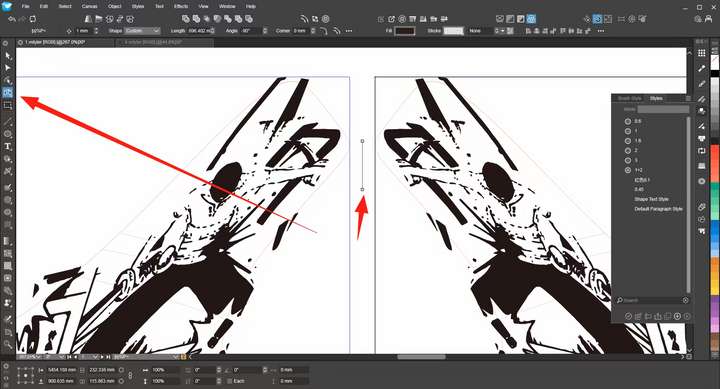
Task: Click the line width stepper arrows
Action: tap(96, 31)
